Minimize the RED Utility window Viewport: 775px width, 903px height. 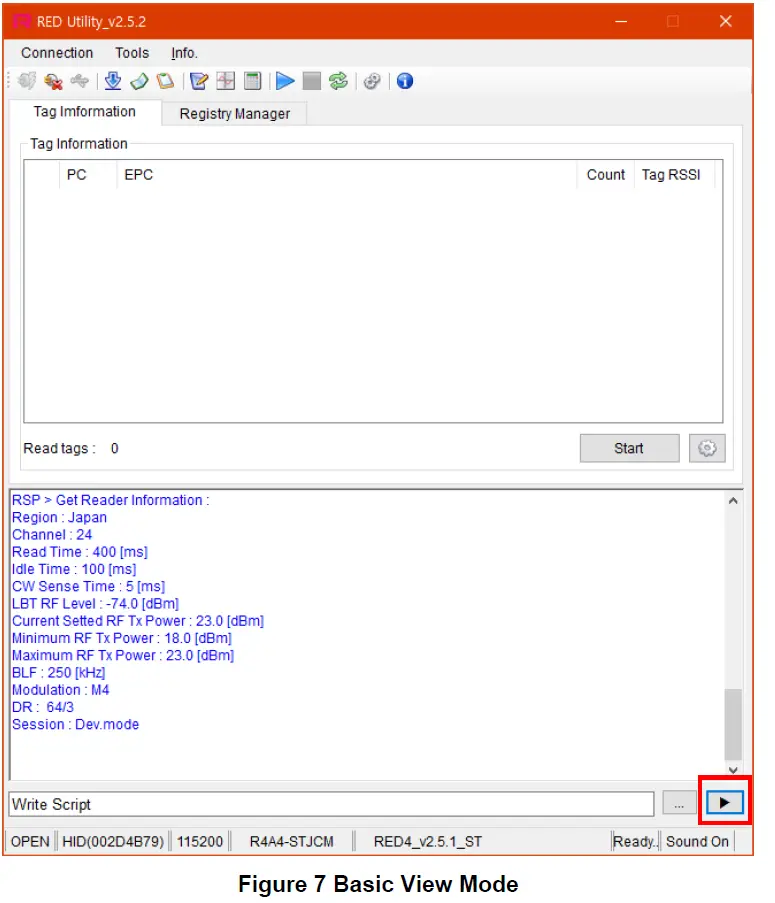[621, 21]
